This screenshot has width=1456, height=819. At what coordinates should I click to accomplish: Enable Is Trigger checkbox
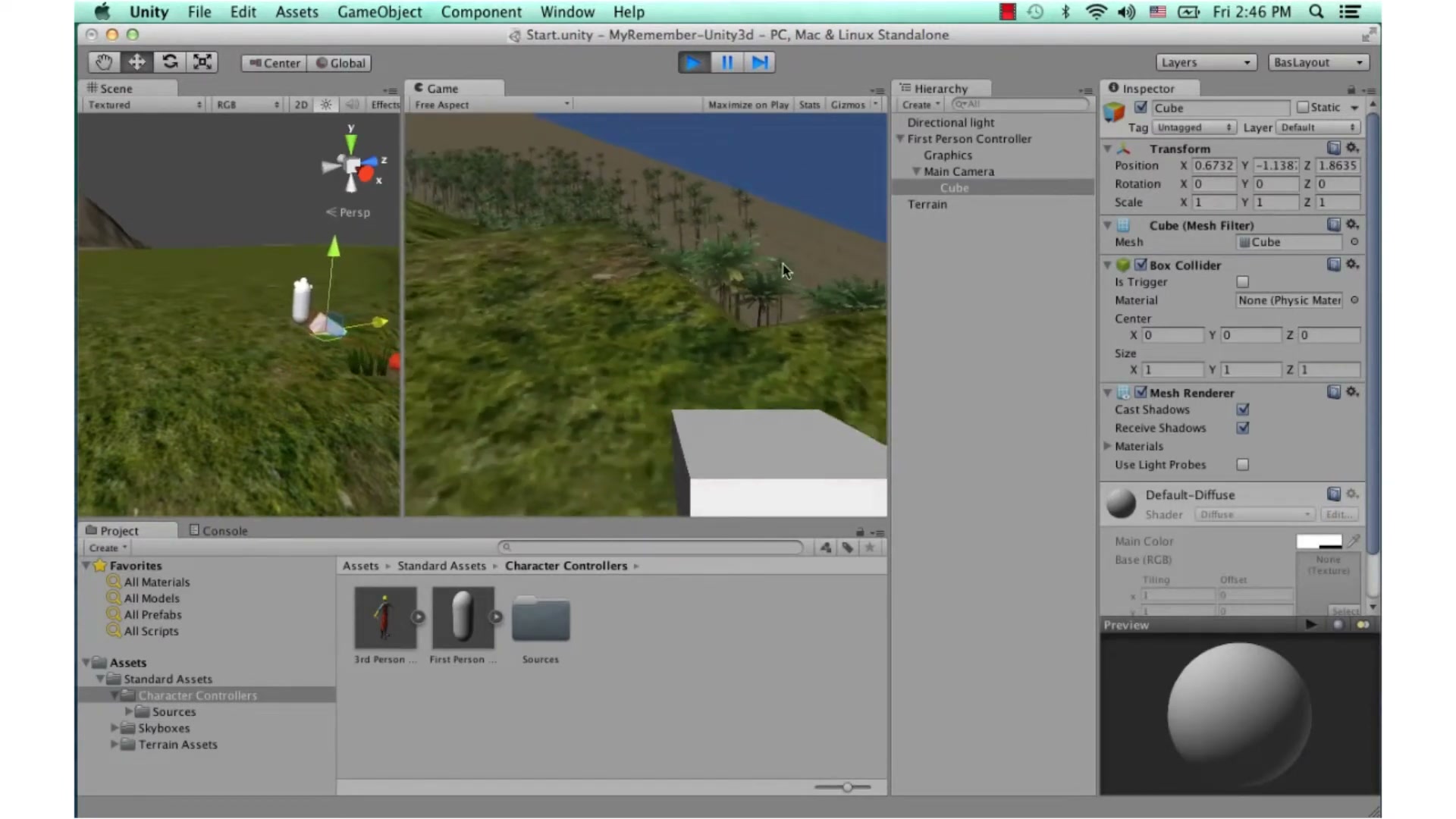point(1242,282)
